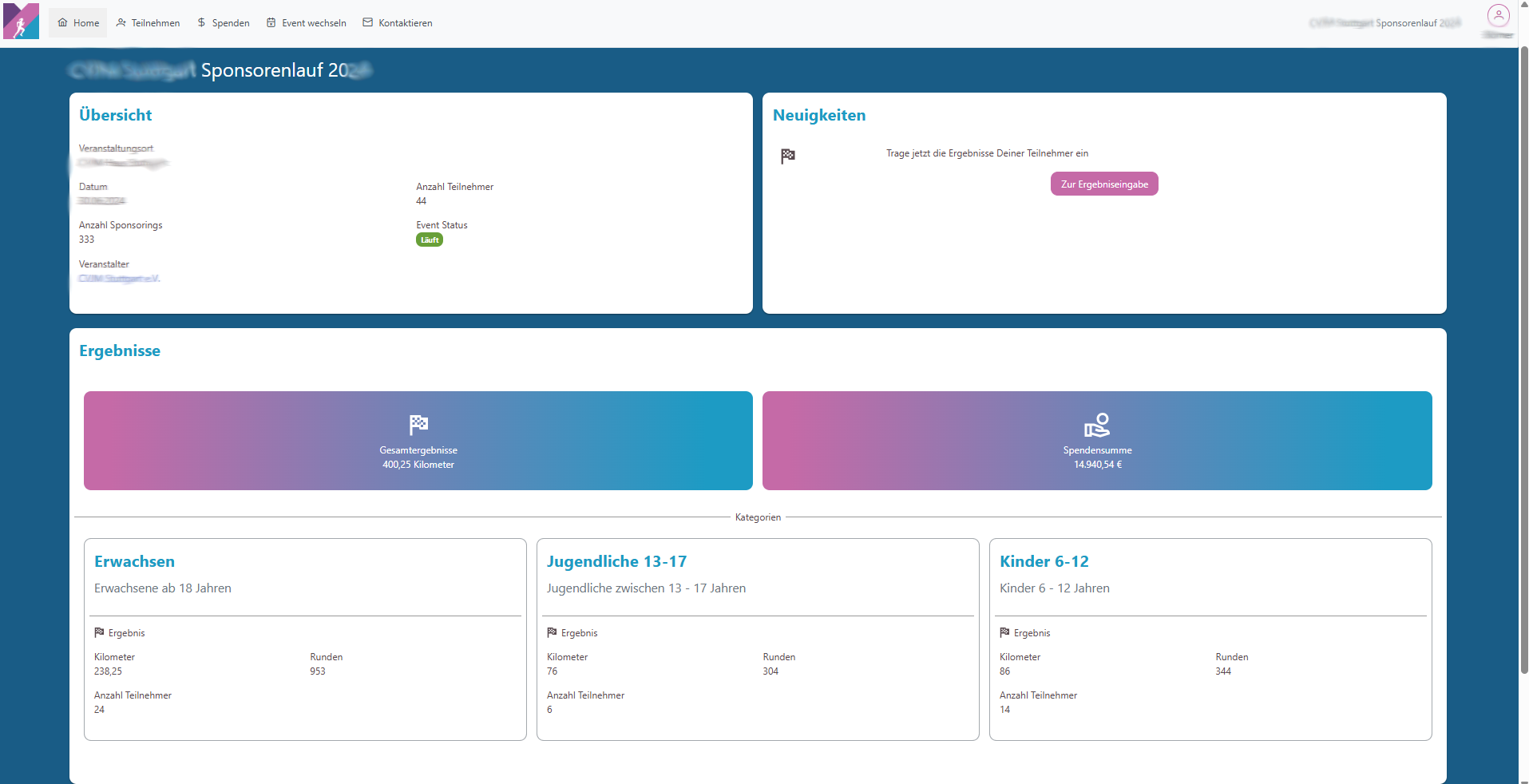Click the runner logo in the navbar
This screenshot has width=1529, height=784.
tap(22, 22)
